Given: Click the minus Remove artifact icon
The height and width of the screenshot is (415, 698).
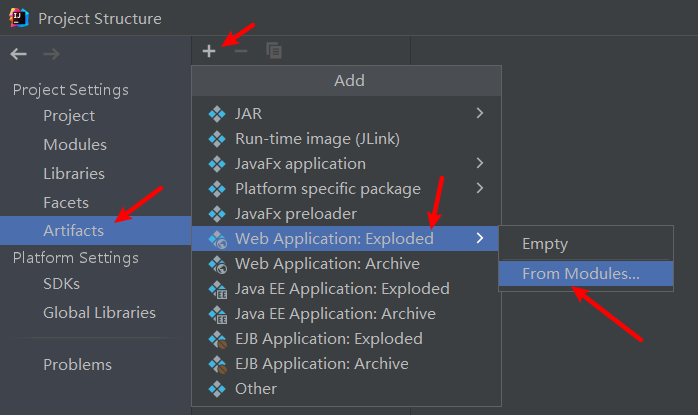Looking at the screenshot, I should 240,51.
